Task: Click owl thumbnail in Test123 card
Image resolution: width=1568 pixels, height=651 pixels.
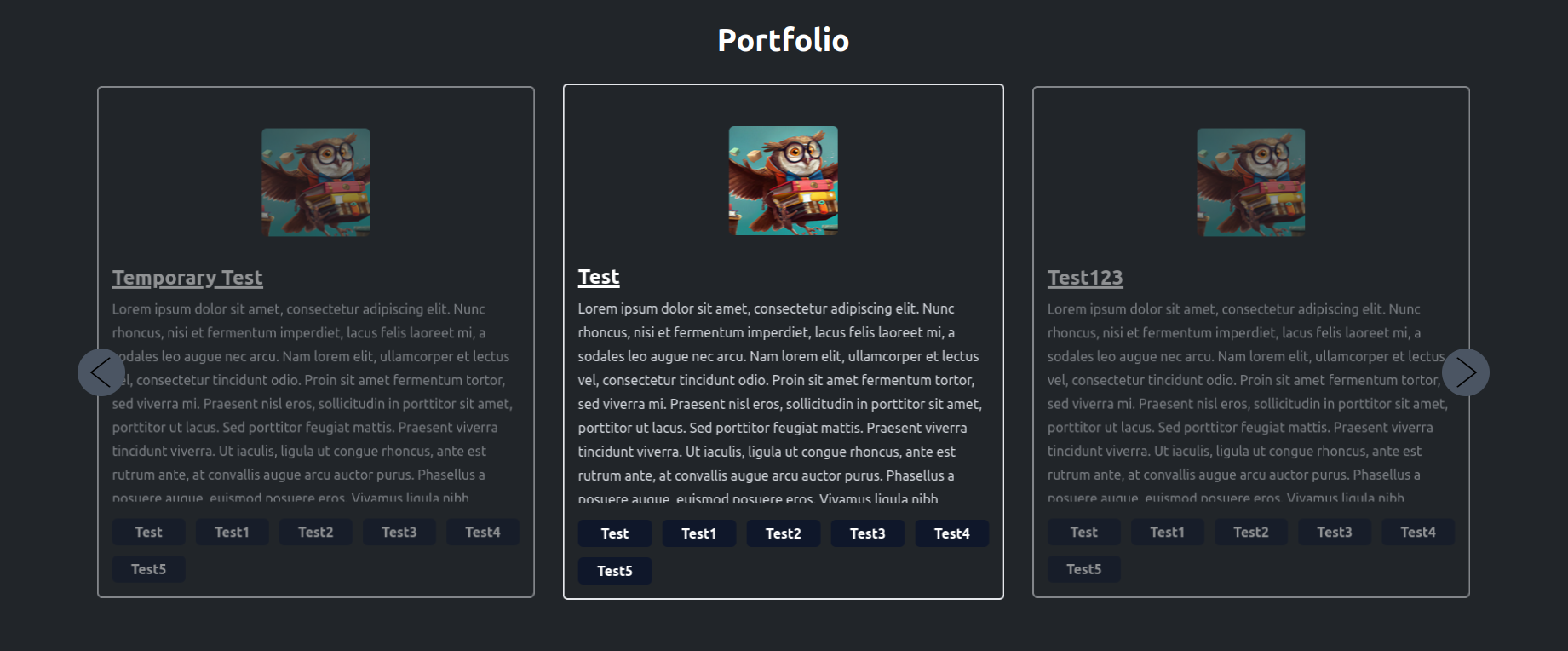Action: pyautogui.click(x=1251, y=182)
